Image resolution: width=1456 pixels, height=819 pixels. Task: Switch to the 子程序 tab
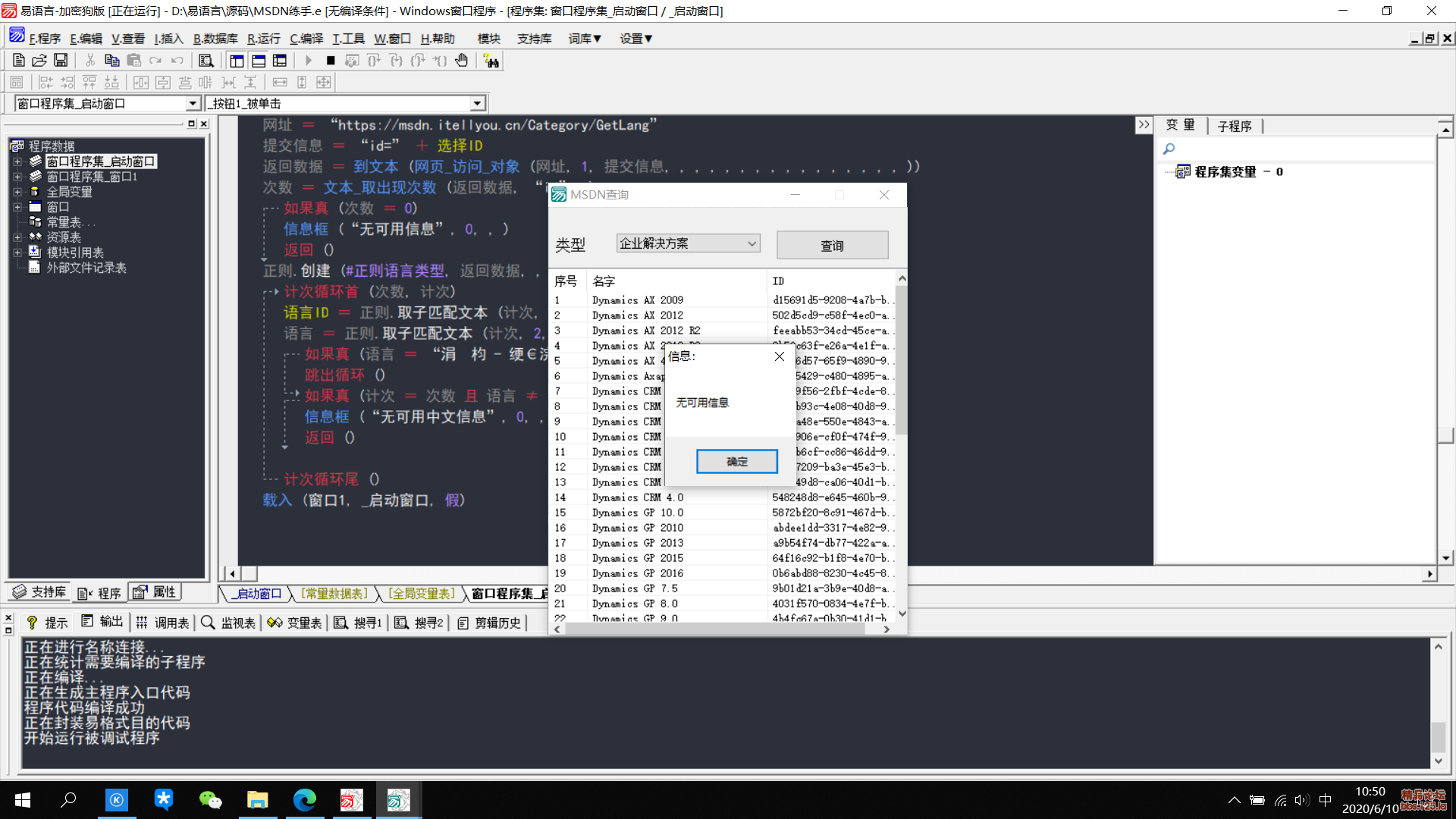click(x=1235, y=126)
